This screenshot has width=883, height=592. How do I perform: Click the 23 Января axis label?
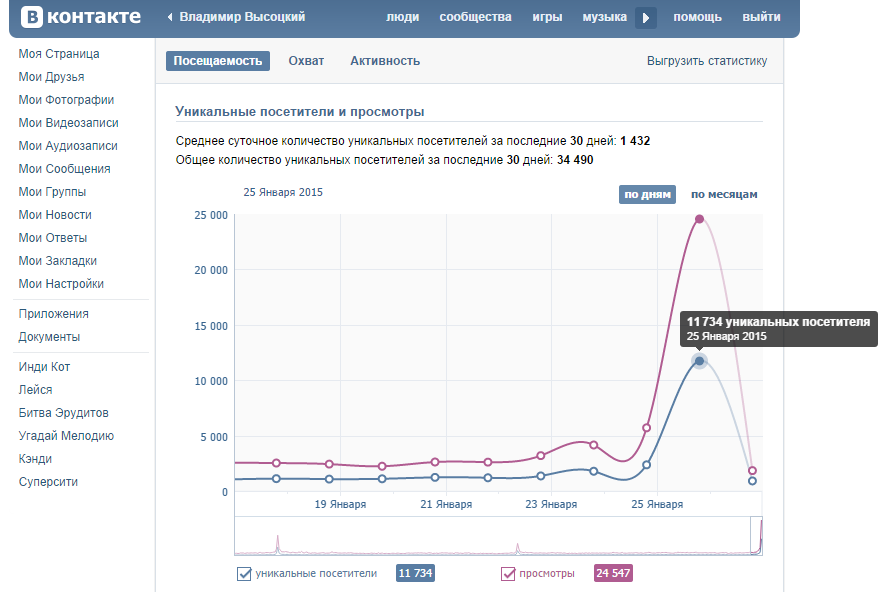coord(551,504)
